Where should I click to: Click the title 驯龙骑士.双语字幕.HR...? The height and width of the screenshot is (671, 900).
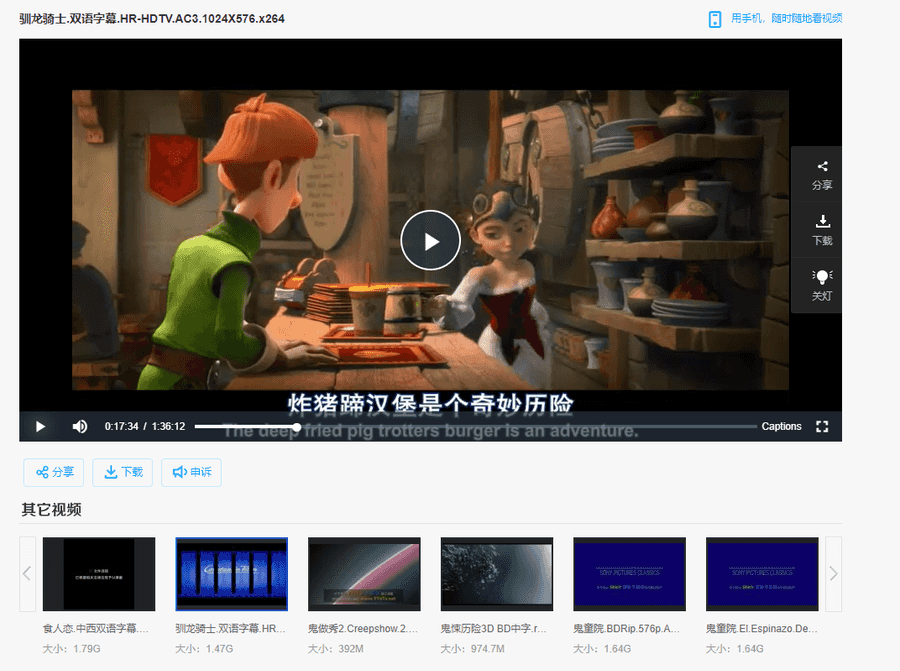(x=230, y=629)
